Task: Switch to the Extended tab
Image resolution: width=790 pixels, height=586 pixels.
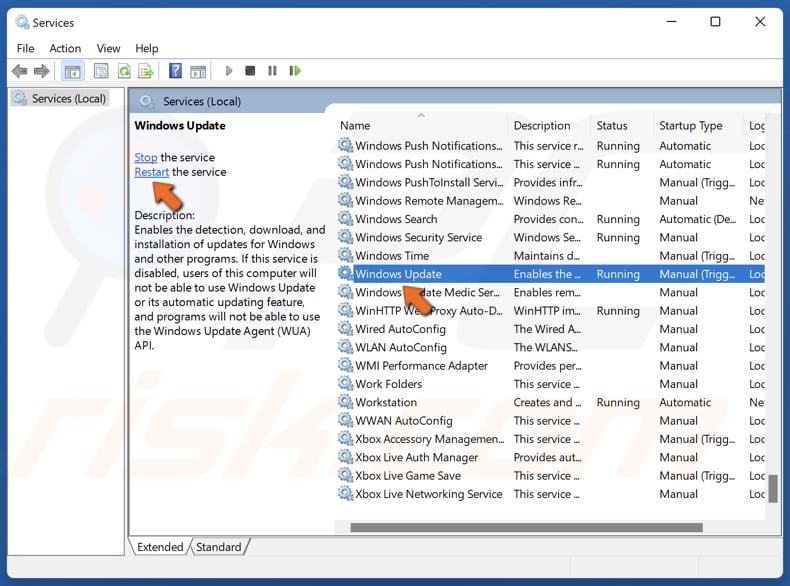Action: click(160, 547)
